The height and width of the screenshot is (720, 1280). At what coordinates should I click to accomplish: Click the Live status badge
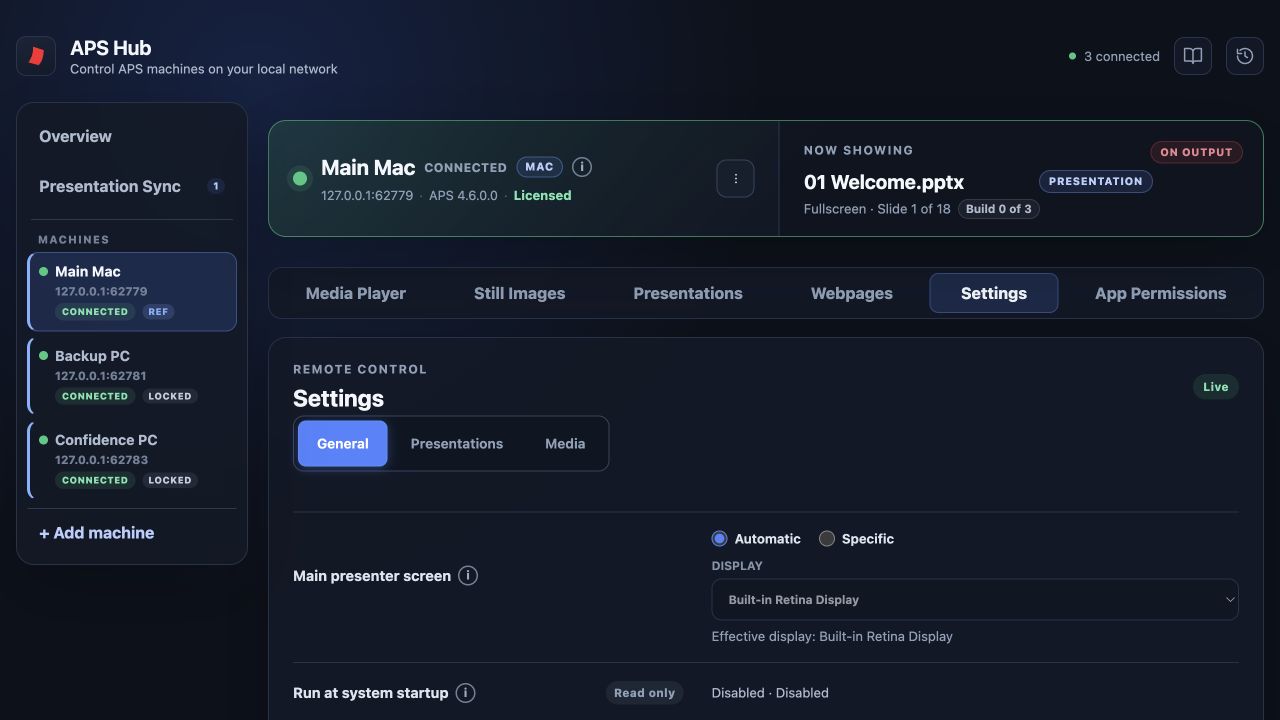coord(1215,387)
